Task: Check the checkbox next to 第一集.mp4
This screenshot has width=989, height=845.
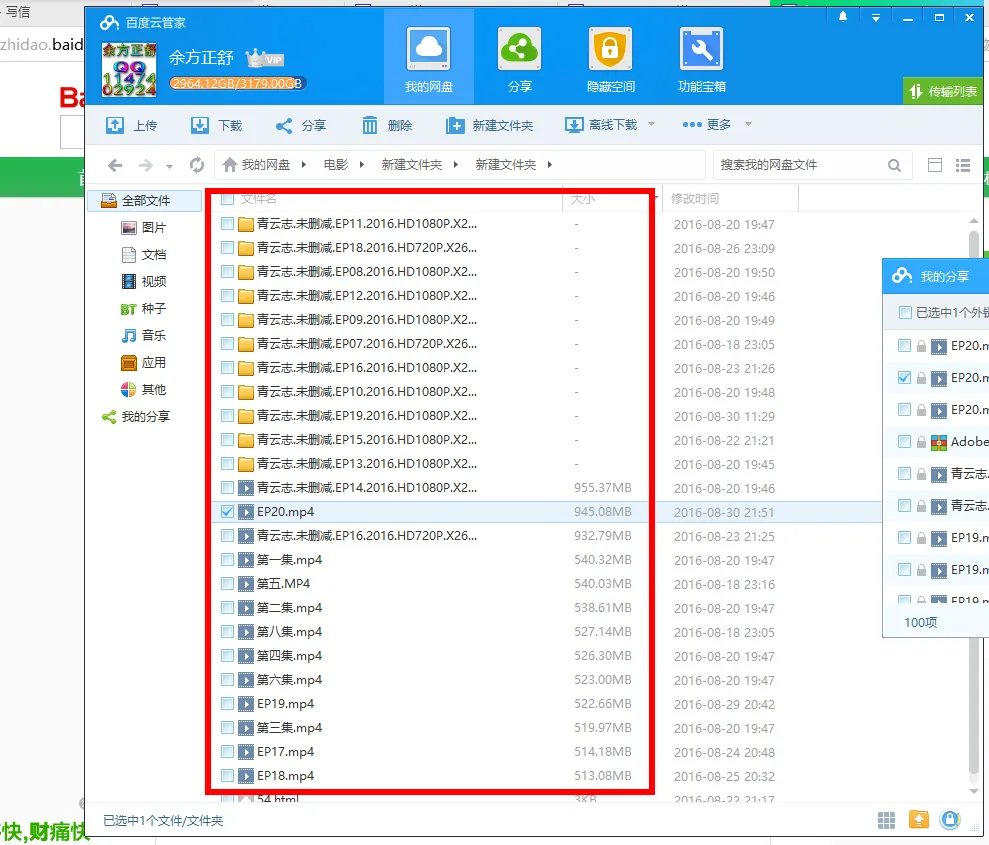Action: click(x=227, y=560)
